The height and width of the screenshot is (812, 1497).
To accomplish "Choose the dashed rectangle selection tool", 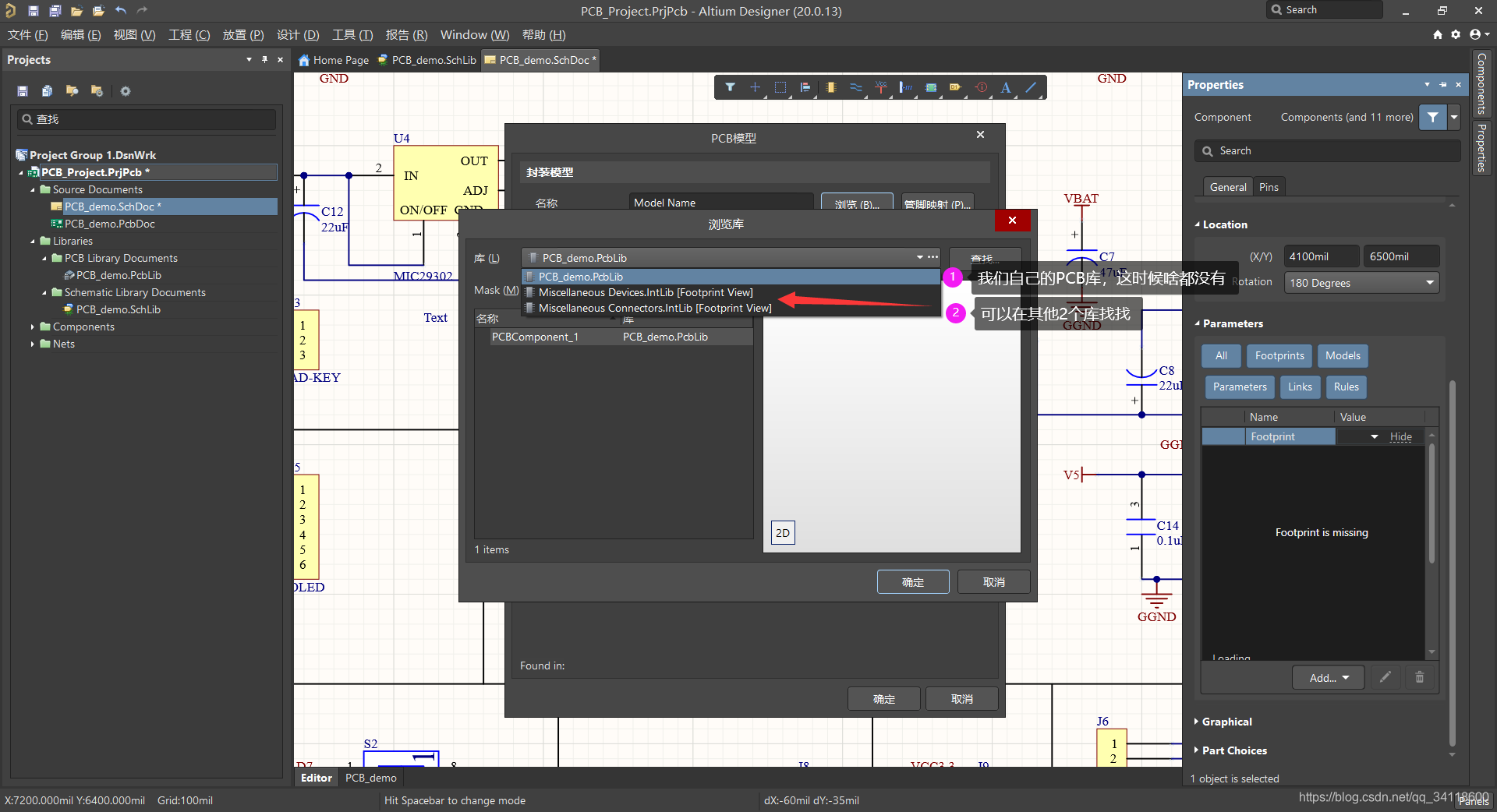I will (780, 87).
